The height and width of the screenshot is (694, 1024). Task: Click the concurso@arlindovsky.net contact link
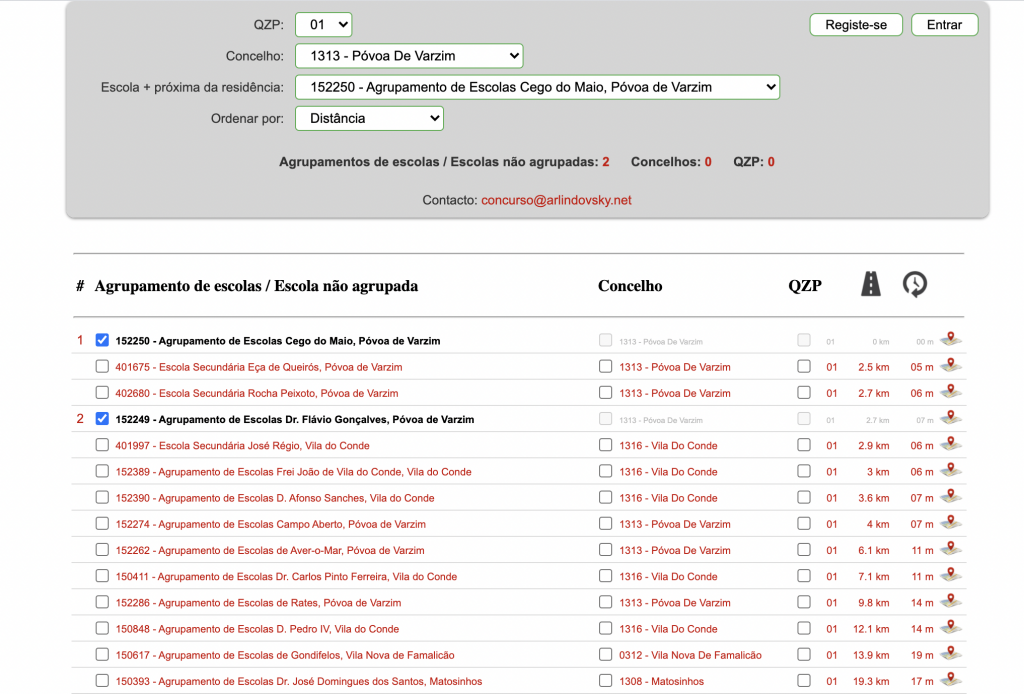(556, 200)
